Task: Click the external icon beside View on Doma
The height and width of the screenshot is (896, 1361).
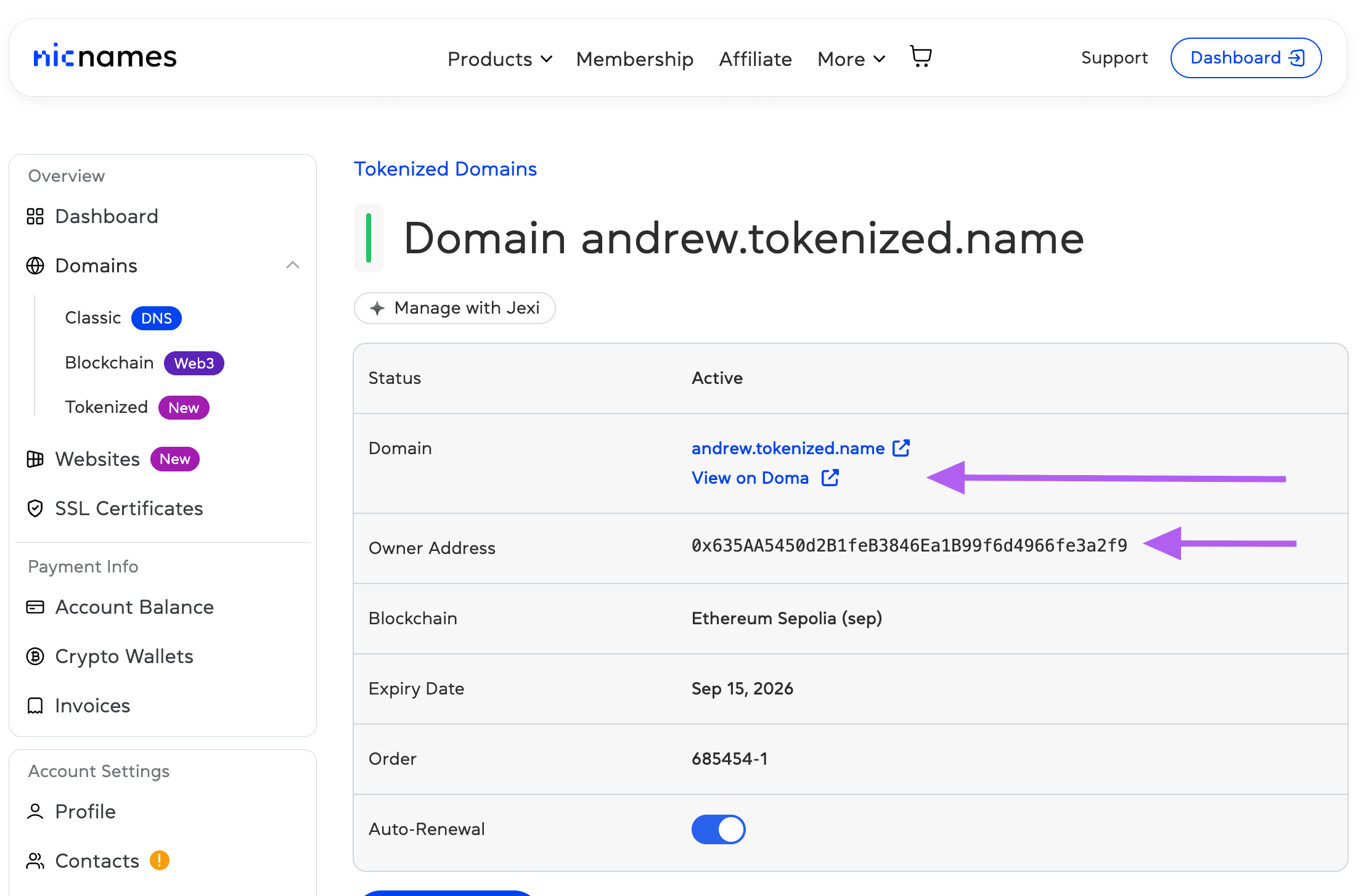Action: coord(830,478)
